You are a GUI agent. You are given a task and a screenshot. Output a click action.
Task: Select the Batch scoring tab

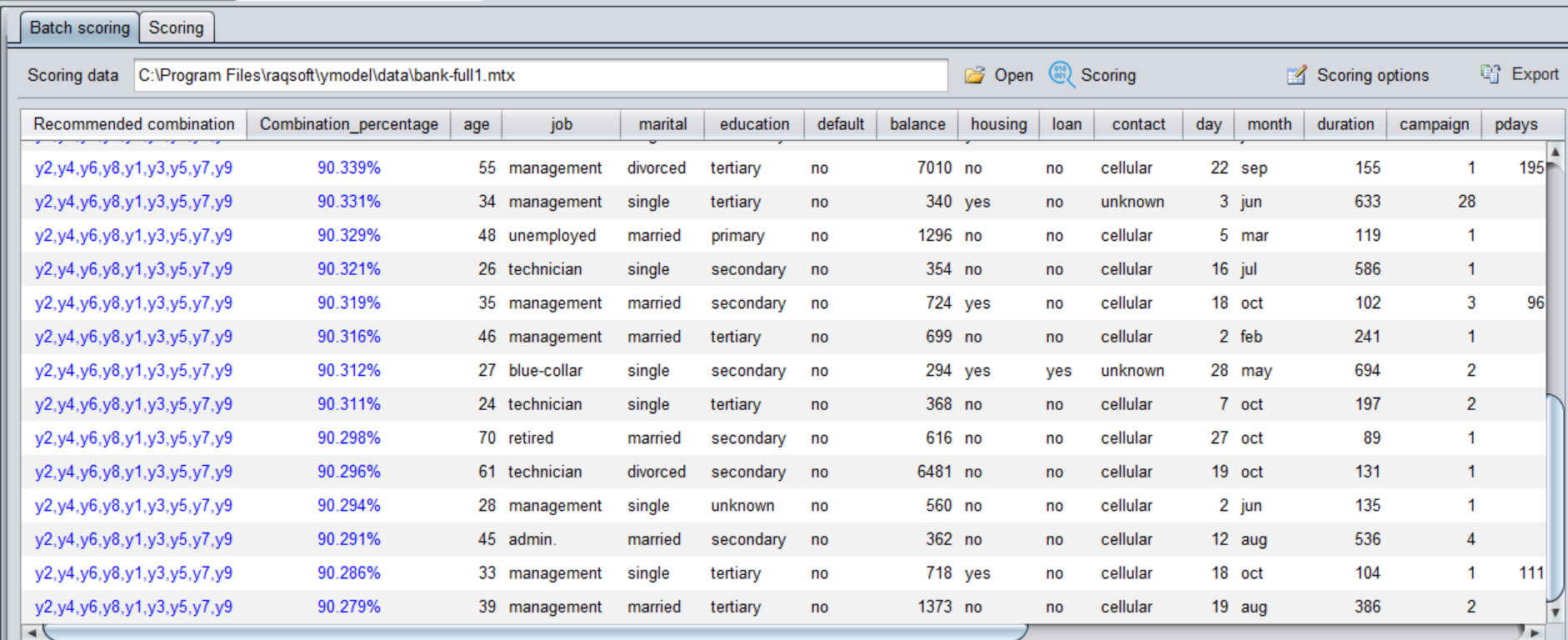pos(79,27)
